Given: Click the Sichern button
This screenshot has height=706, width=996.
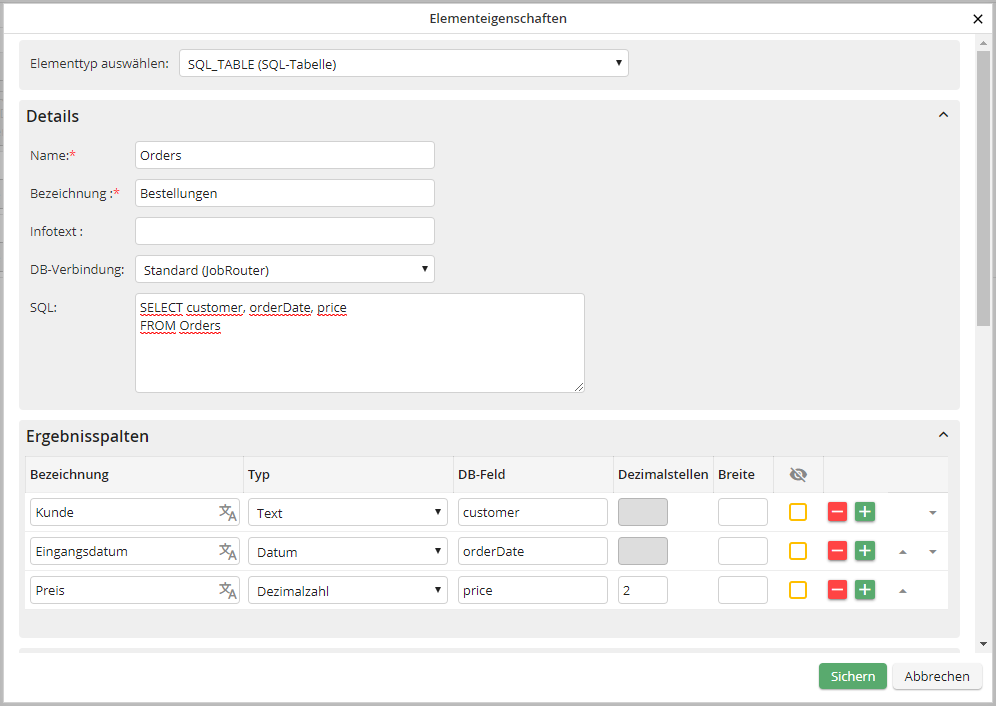Looking at the screenshot, I should 852,676.
